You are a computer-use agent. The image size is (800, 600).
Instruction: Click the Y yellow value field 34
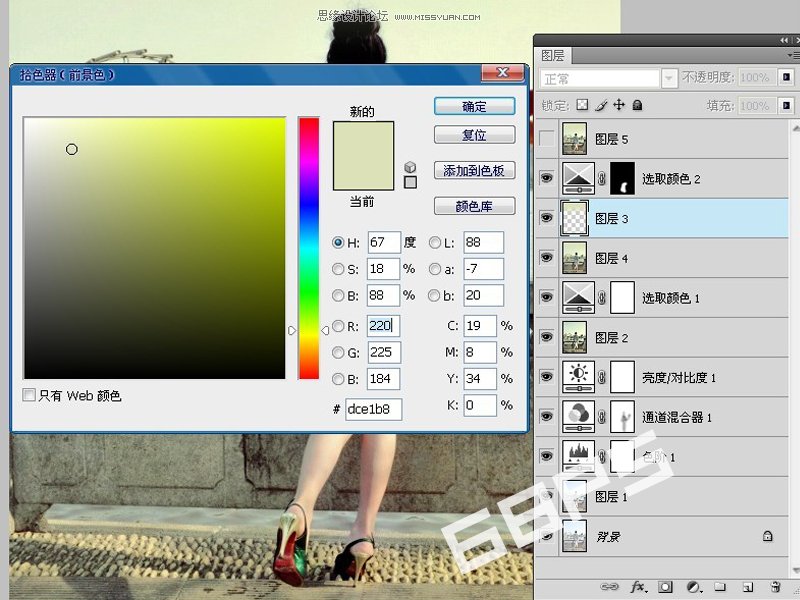pos(480,379)
